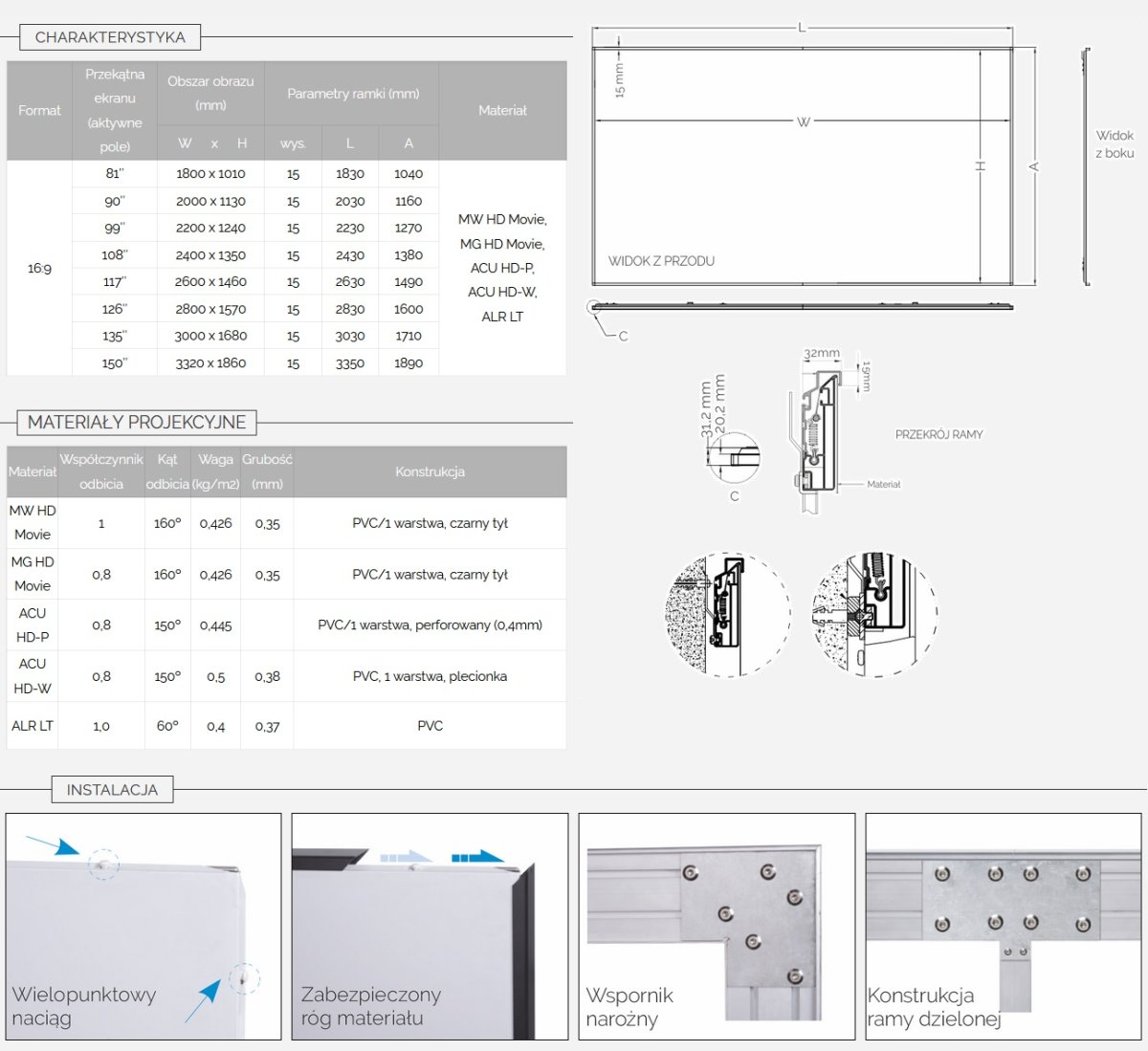This screenshot has height=1051, width=1148.
Task: Click the INSTALACJA section heading
Action: click(x=112, y=790)
